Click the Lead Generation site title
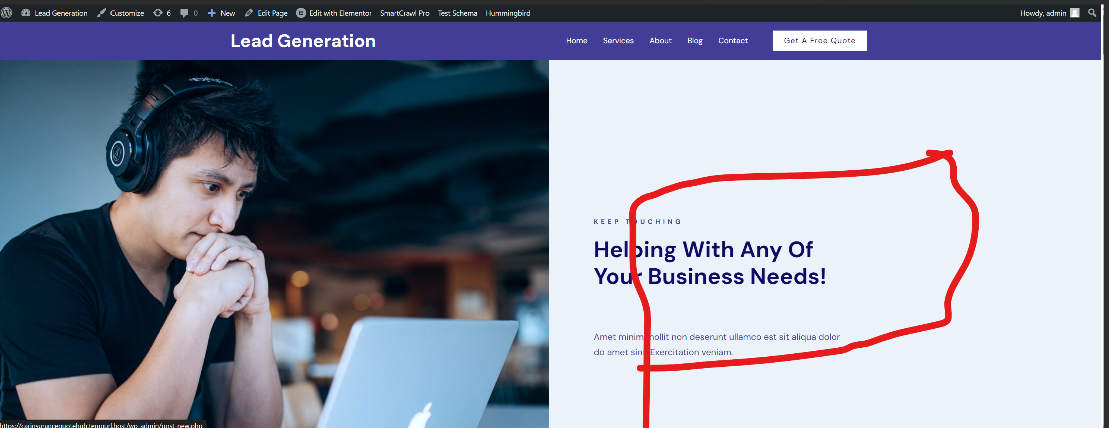 tap(303, 41)
